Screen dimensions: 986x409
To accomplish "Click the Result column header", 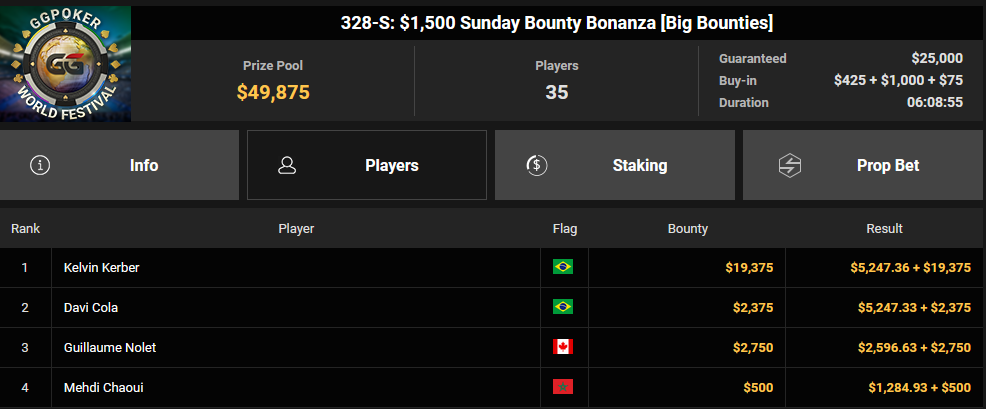I will coord(884,228).
